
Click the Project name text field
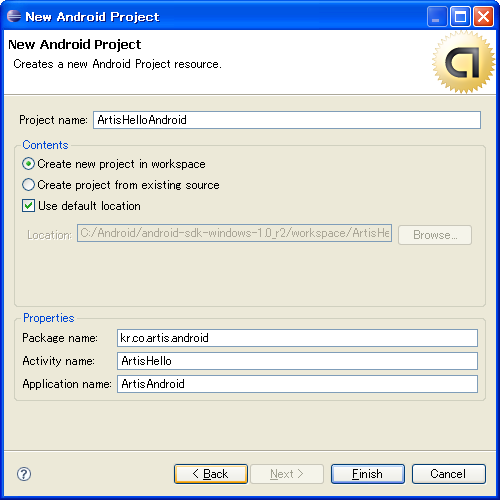pyautogui.click(x=287, y=120)
